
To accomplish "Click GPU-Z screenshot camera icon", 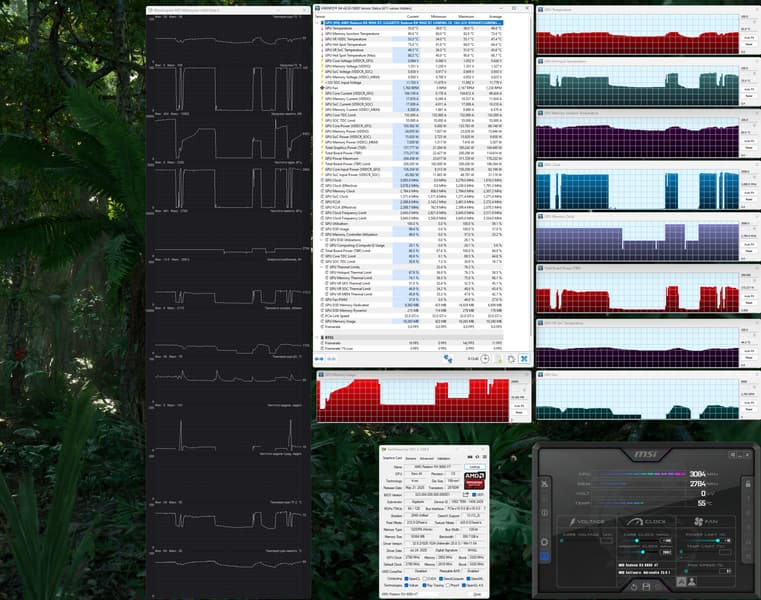I will pyautogui.click(x=470, y=457).
